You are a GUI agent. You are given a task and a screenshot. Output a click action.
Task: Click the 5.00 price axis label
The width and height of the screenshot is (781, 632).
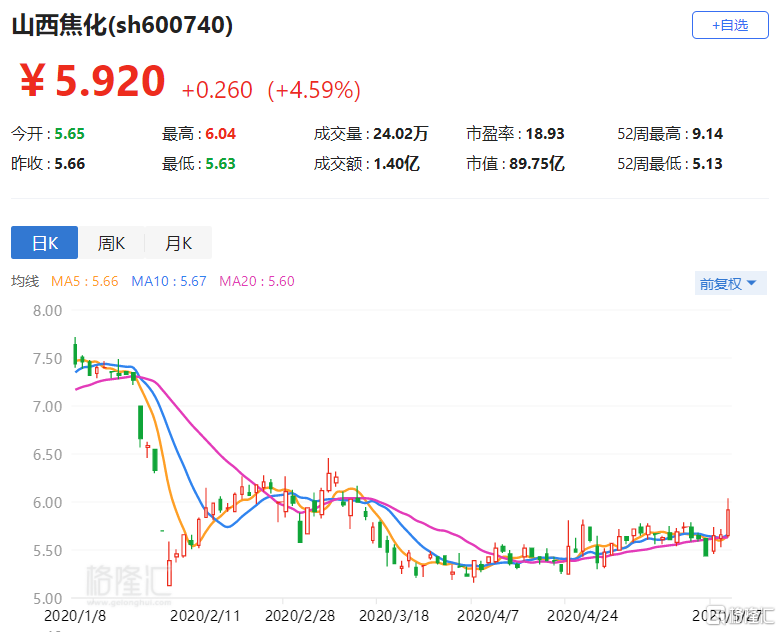coord(47,598)
